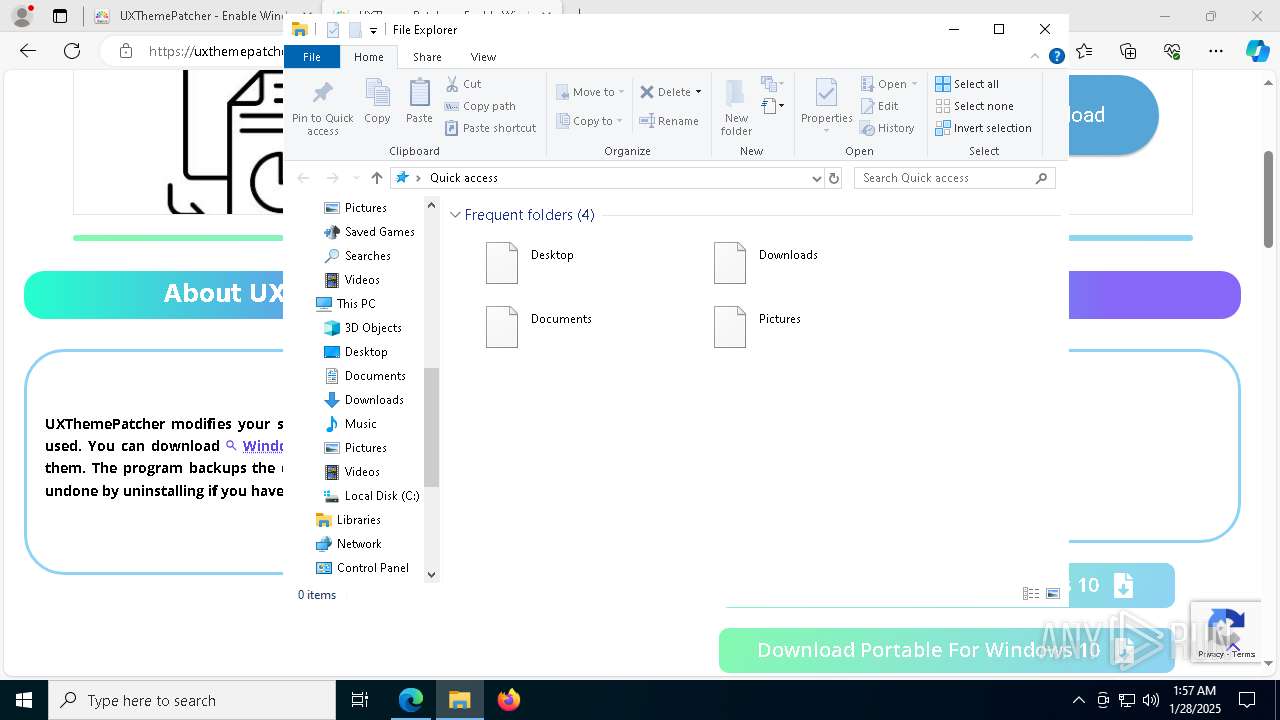The image size is (1280, 720).
Task: Click Download Portable For Windows 10
Action: coord(945,650)
